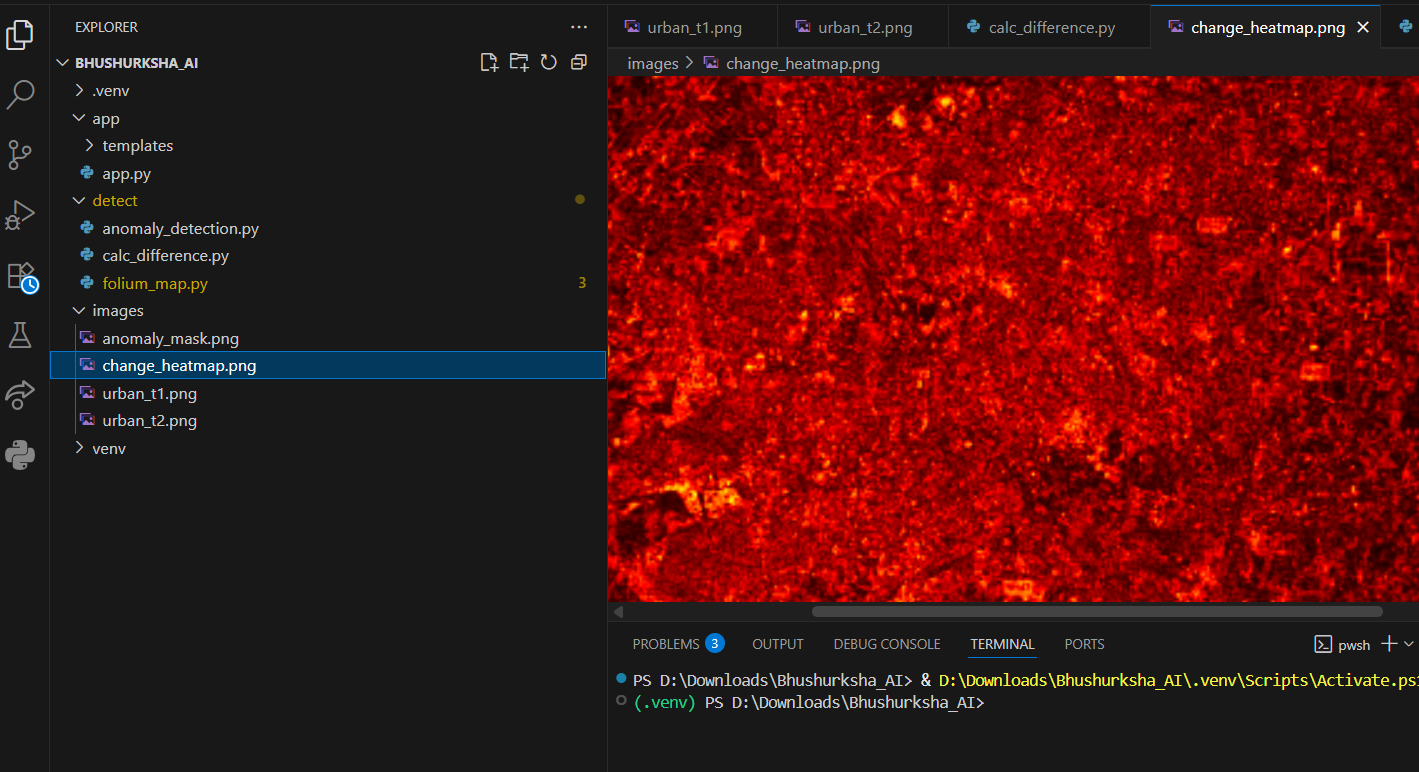Image resolution: width=1419 pixels, height=772 pixels.
Task: Click the images breadcrumb segment
Action: [653, 63]
